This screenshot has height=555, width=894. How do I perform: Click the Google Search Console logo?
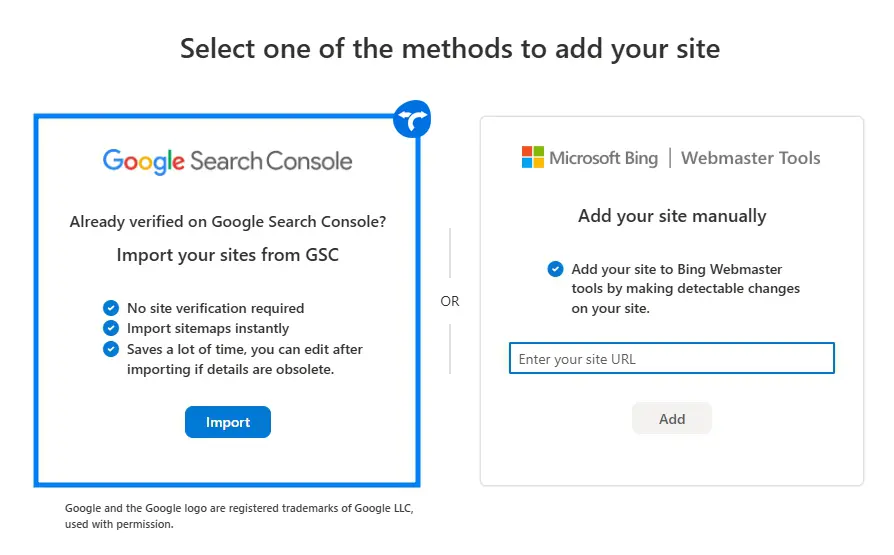tap(227, 160)
